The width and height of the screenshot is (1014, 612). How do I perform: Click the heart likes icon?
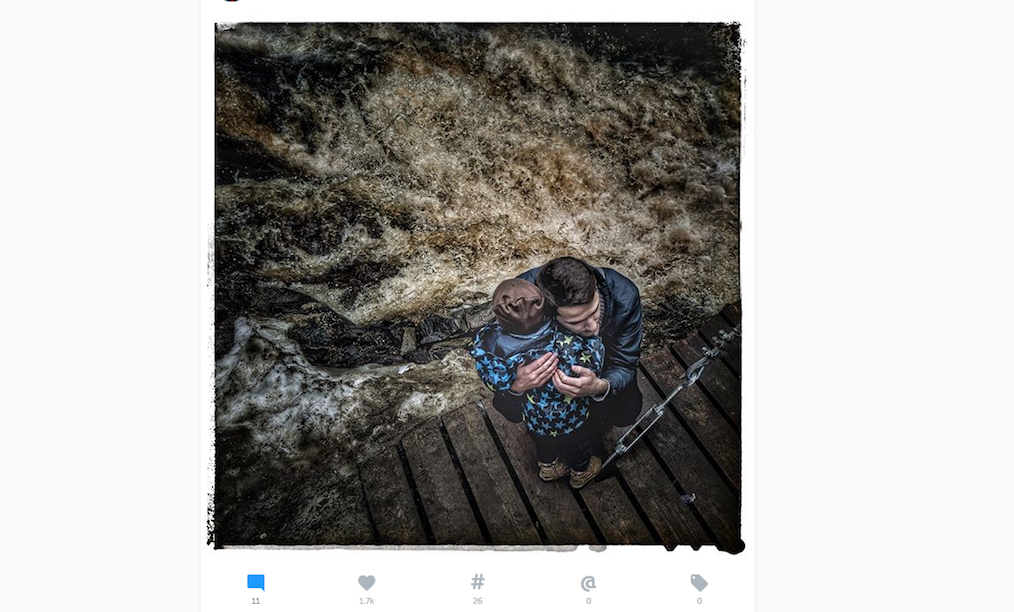pos(367,582)
